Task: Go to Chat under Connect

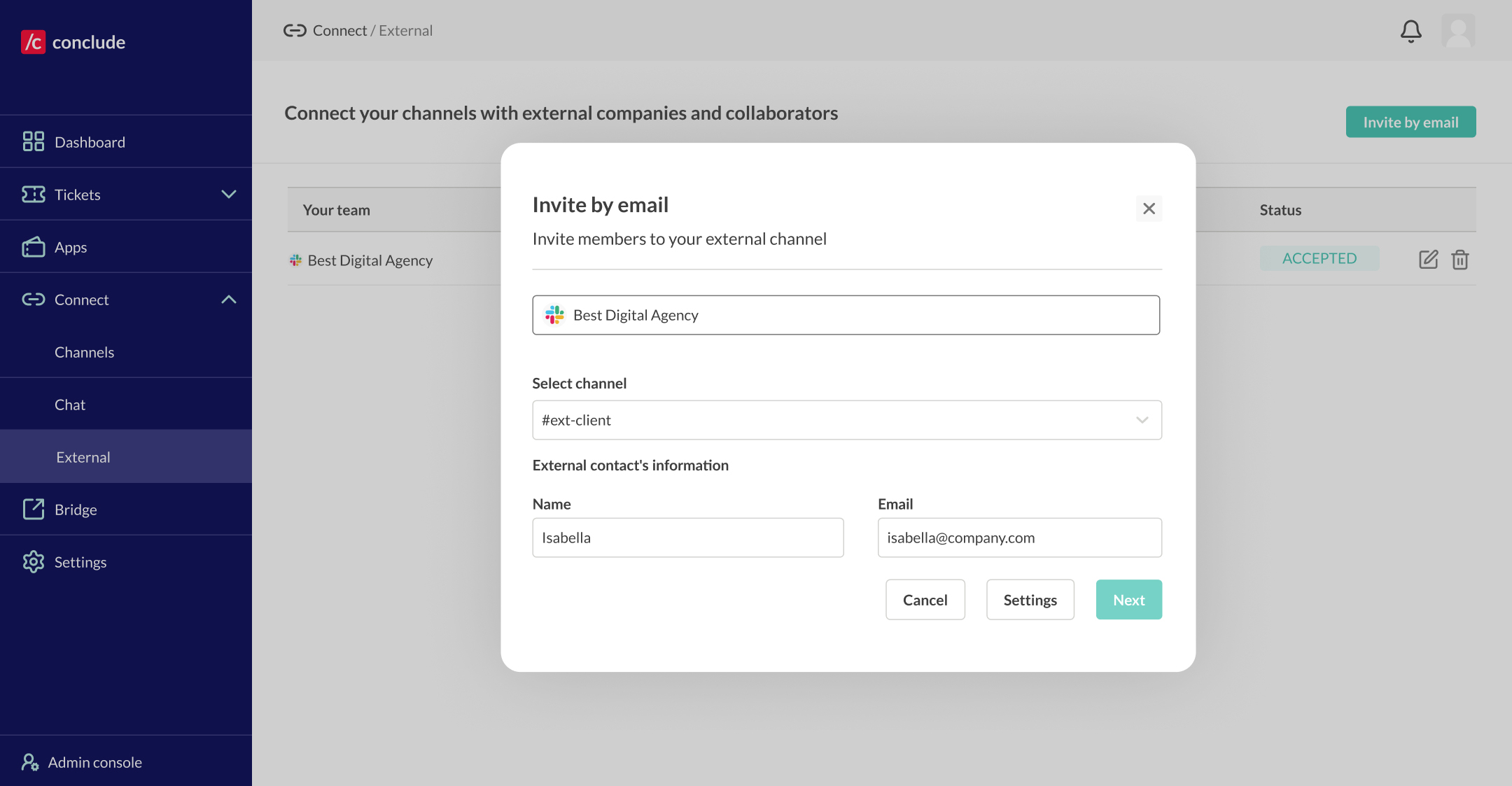Action: 126,405
